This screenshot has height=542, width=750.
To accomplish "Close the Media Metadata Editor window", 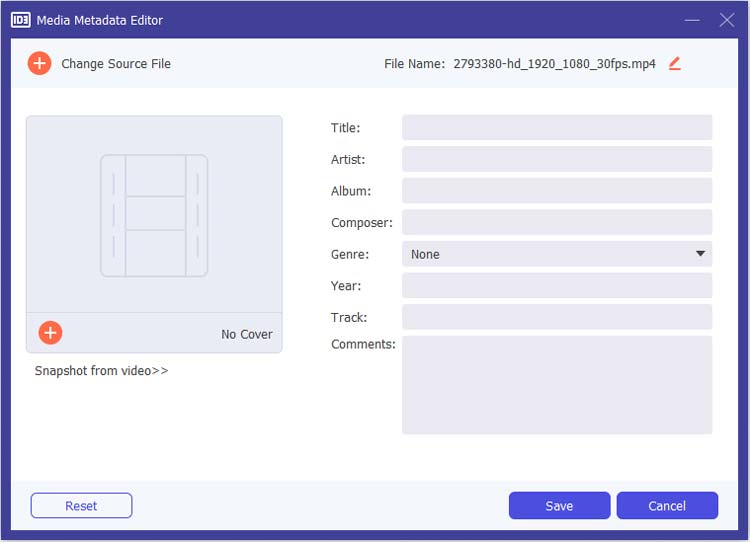I will [x=727, y=20].
